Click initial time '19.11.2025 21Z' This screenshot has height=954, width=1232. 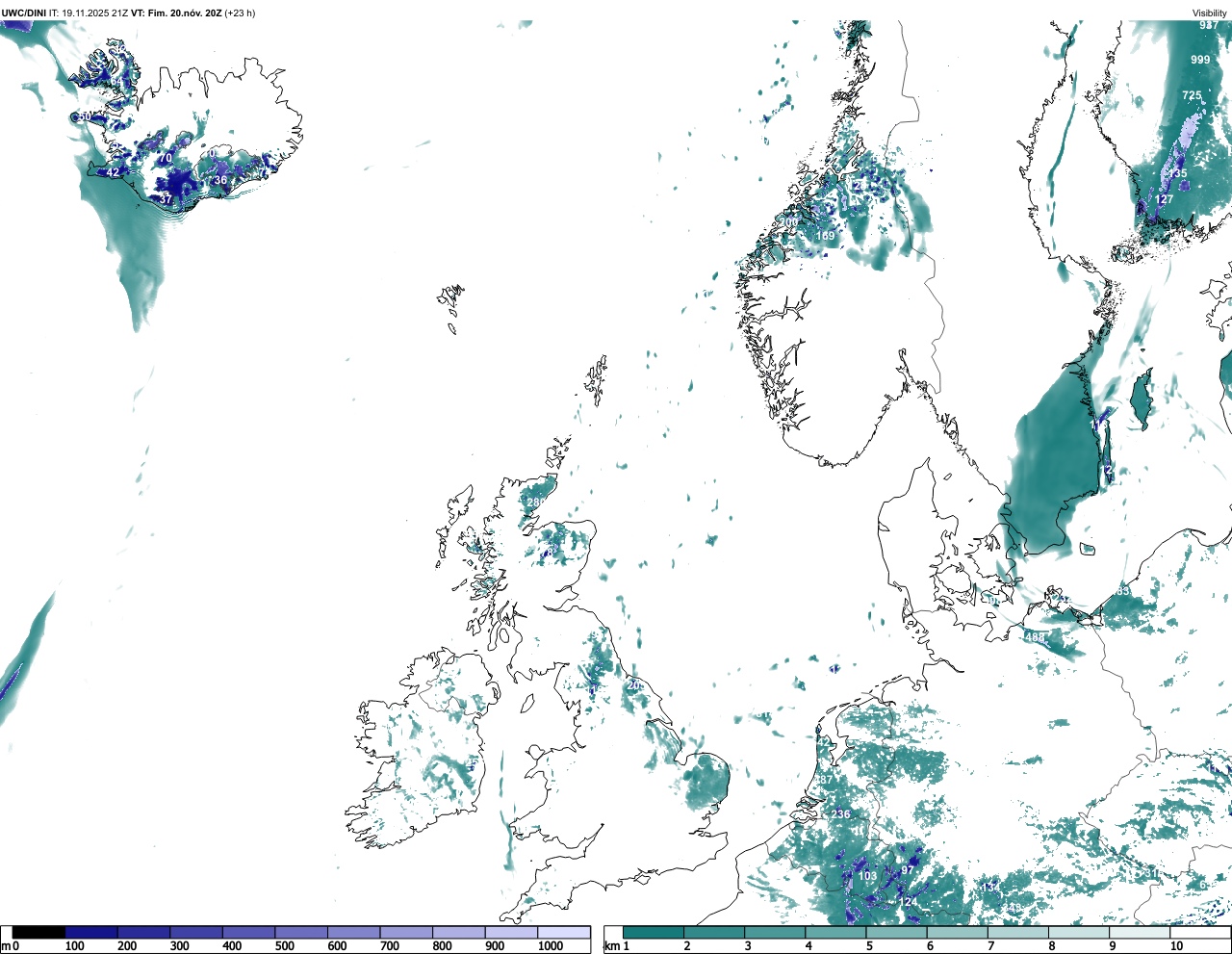click(x=95, y=13)
